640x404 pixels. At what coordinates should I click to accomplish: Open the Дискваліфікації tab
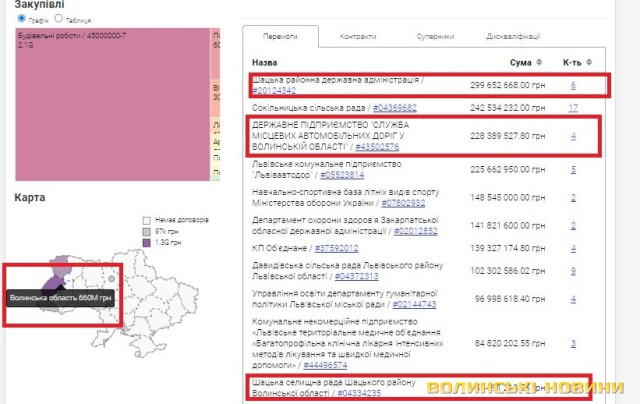point(514,36)
